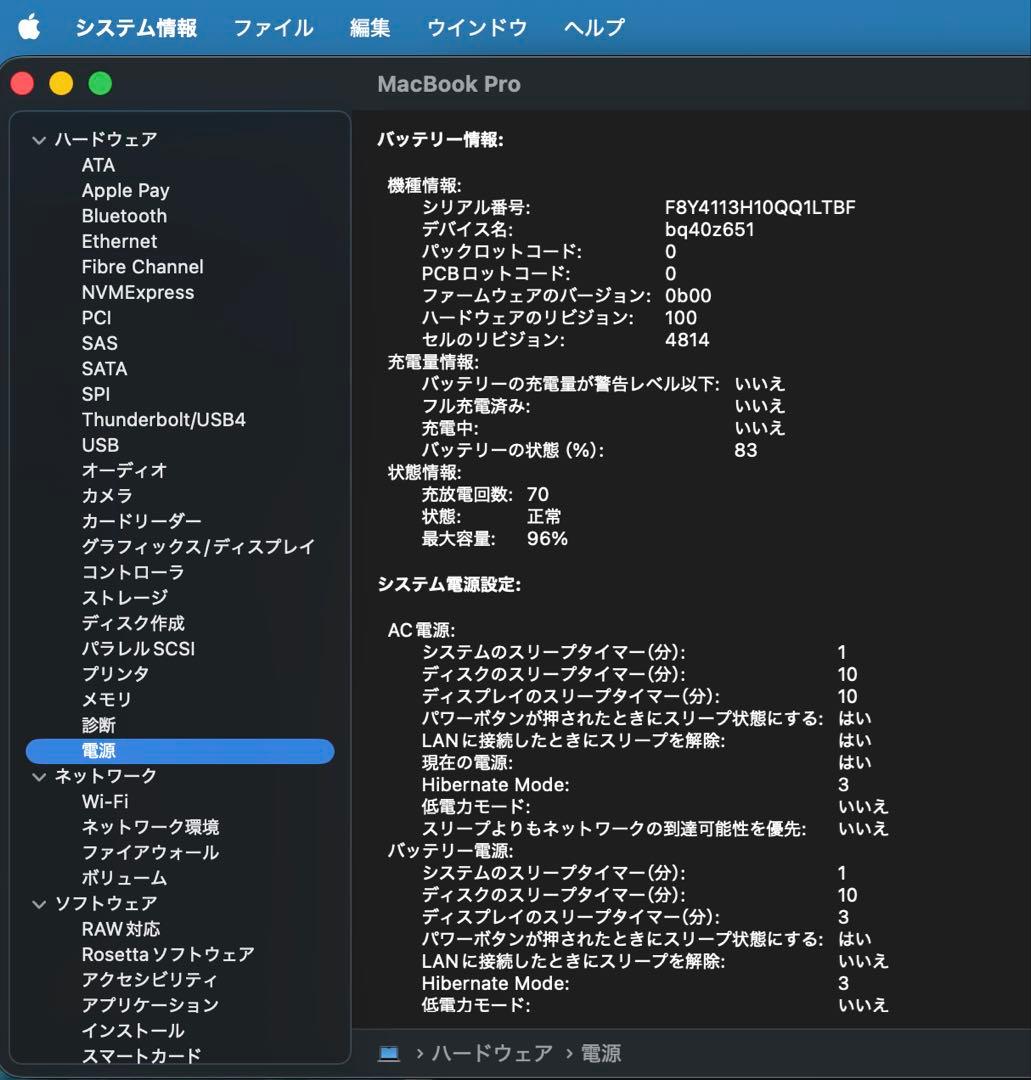Viewport: 1031px width, 1080px height.
Task: Select Bluetooth in the hardware list
Action: (x=123, y=216)
